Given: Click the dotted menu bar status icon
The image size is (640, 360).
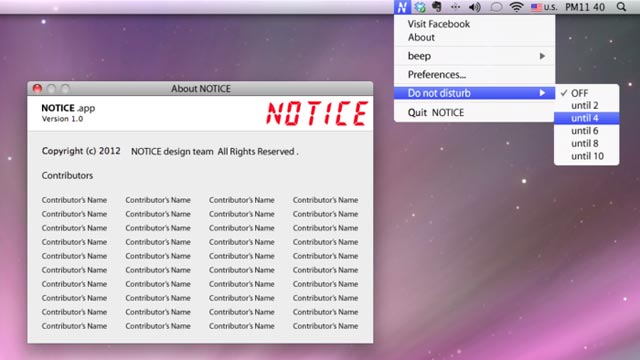Looking at the screenshot, I should pyautogui.click(x=456, y=7).
